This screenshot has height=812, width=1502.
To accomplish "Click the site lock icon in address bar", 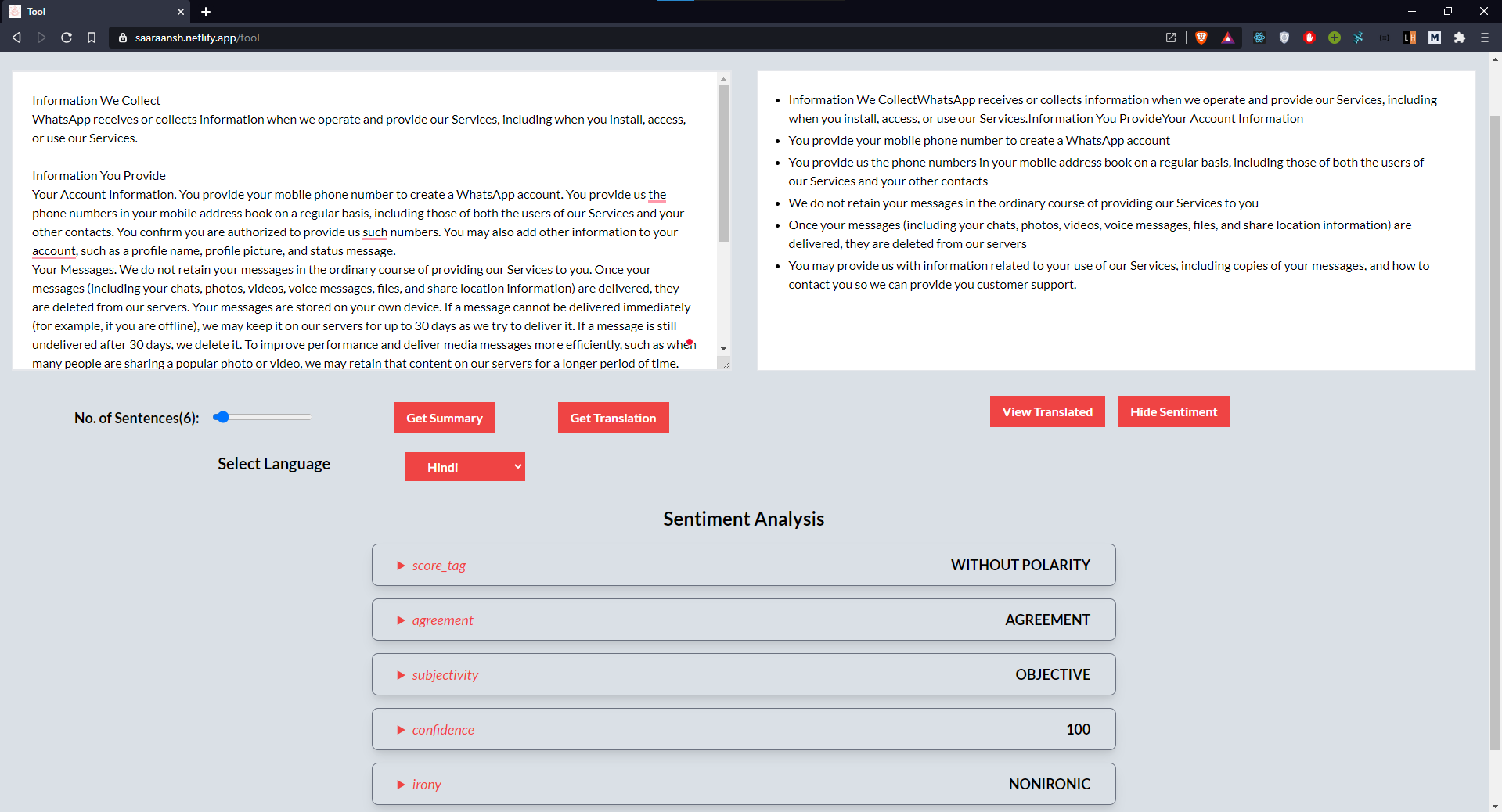I will (x=122, y=38).
